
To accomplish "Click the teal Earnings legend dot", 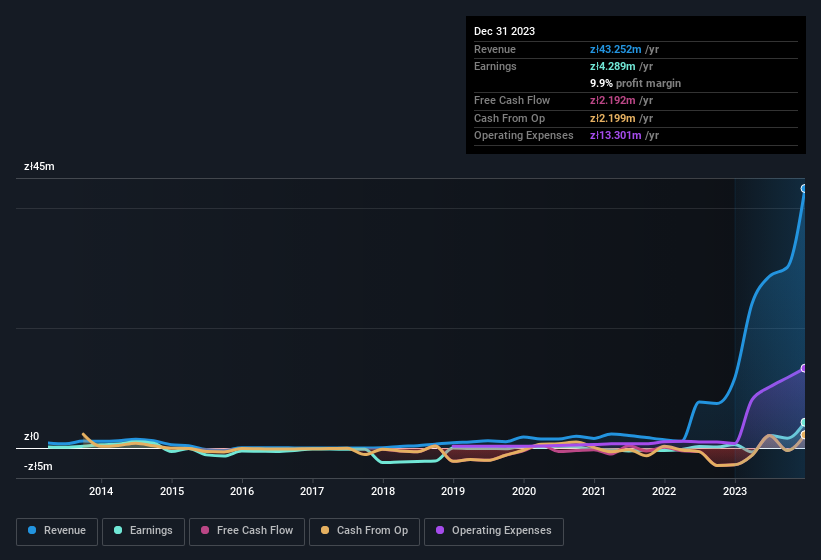I will click(118, 530).
